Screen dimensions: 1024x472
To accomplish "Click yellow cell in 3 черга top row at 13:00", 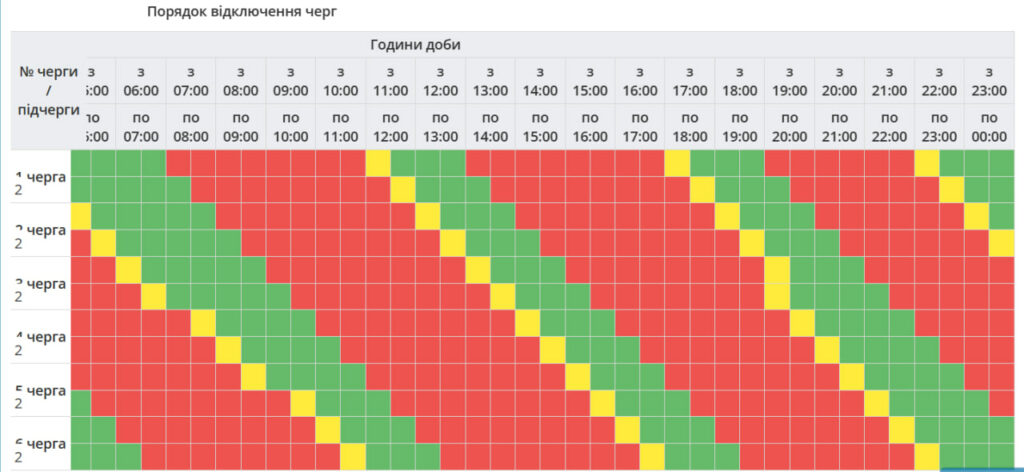I will click(x=478, y=269).
